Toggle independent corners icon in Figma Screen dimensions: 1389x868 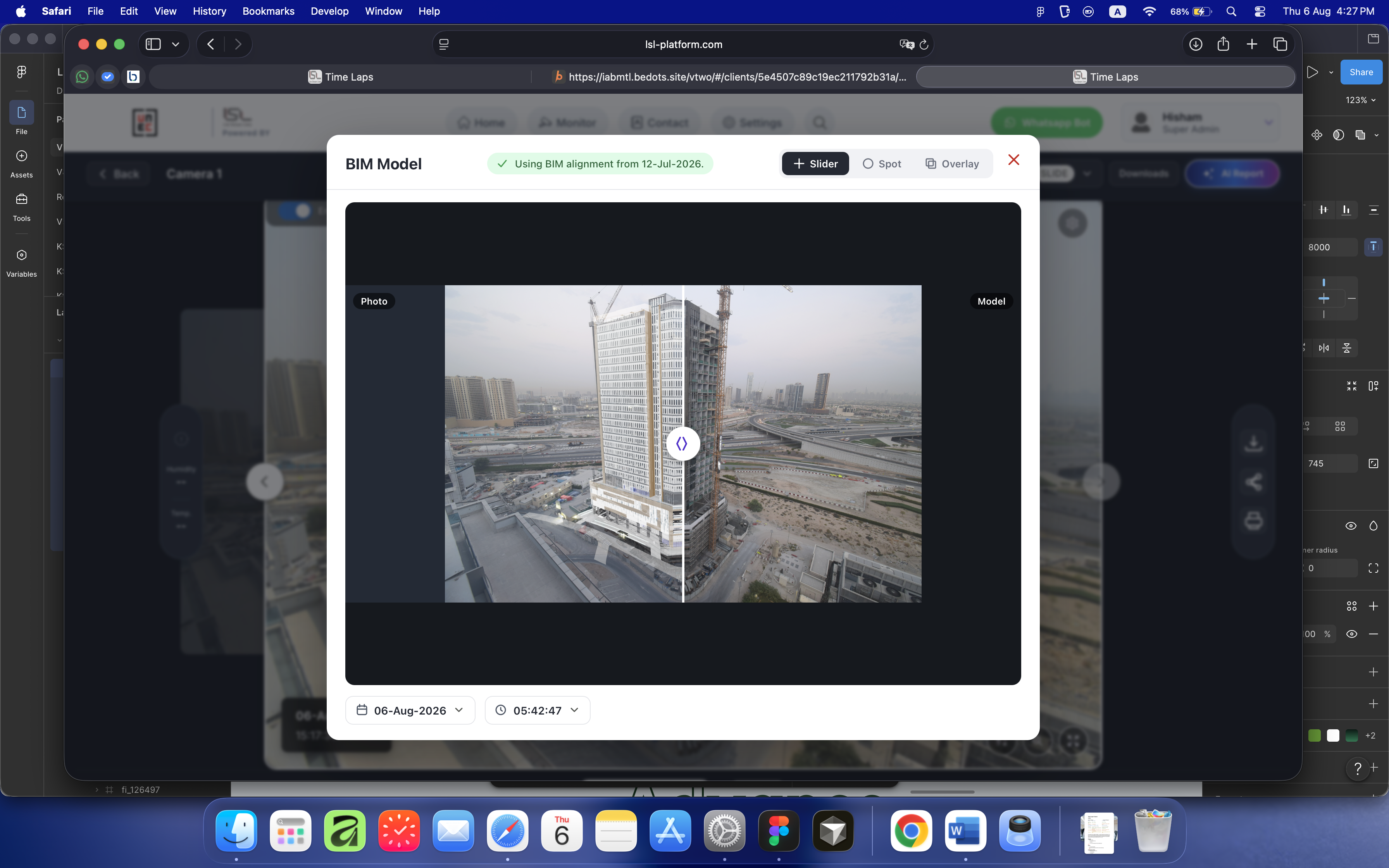click(1373, 568)
